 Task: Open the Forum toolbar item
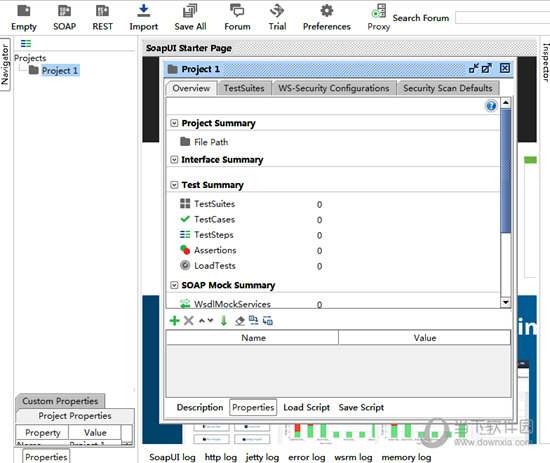pyautogui.click(x=237, y=18)
